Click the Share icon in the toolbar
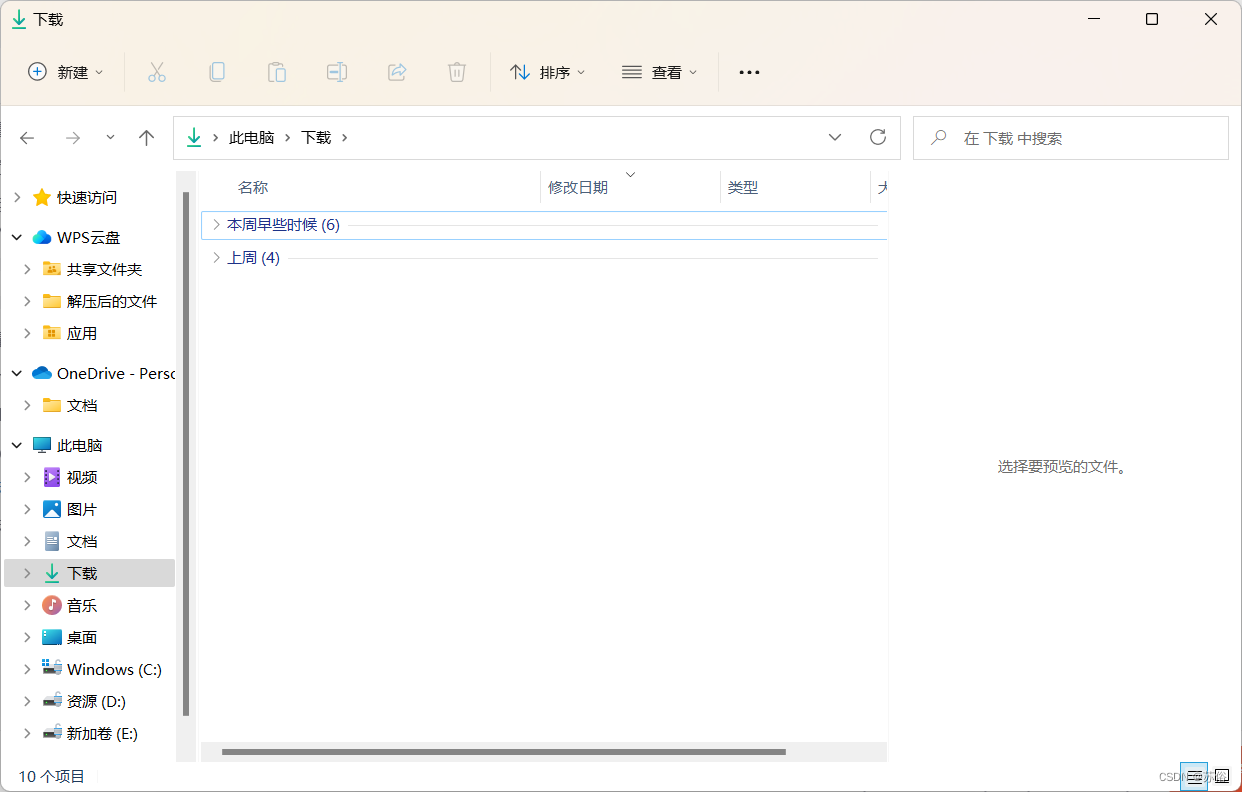This screenshot has height=792, width=1242. [397, 71]
